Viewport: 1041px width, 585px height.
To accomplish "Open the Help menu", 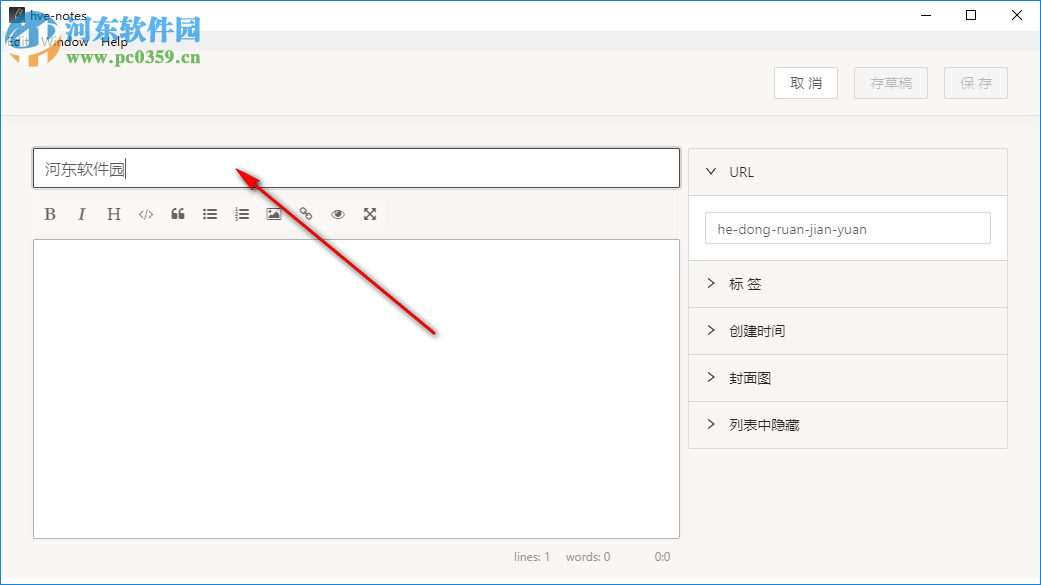I will coord(114,42).
